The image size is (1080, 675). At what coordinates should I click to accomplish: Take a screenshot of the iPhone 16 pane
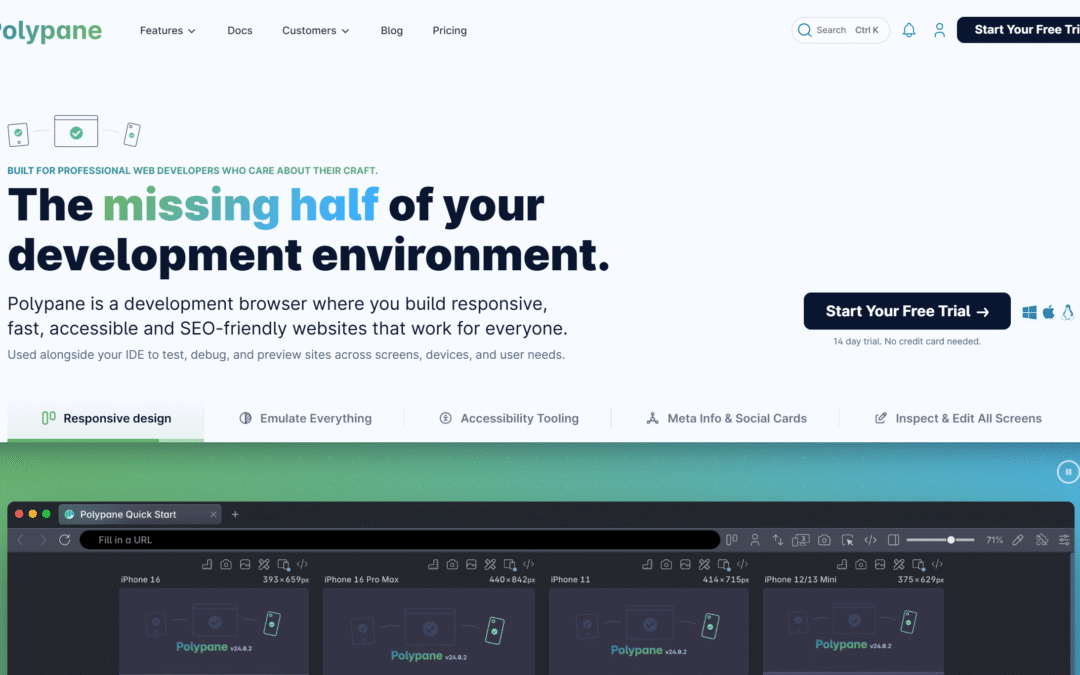[226, 564]
